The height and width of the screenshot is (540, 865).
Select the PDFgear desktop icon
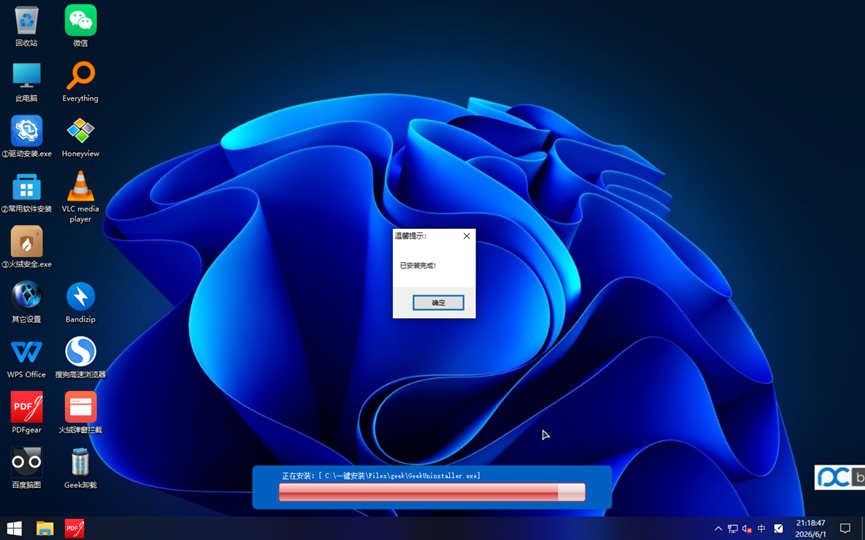click(26, 413)
